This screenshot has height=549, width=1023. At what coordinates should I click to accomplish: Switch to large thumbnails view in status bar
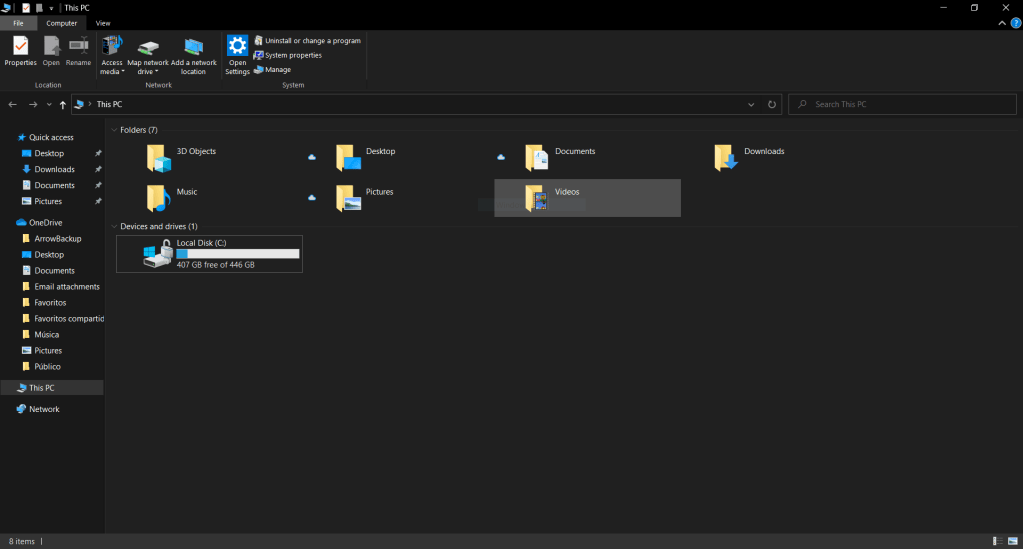click(1012, 541)
